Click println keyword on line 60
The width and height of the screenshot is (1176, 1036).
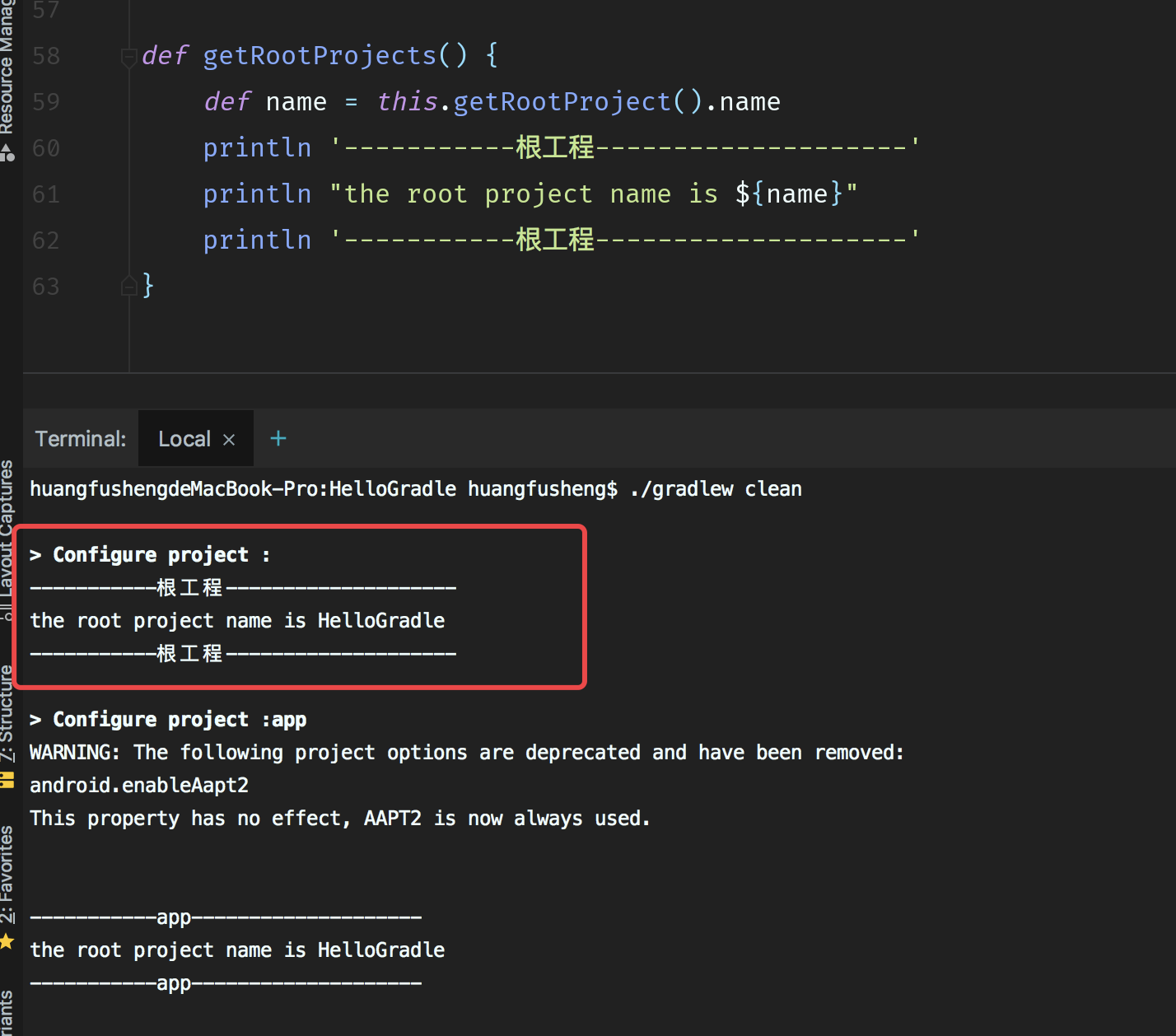click(258, 147)
